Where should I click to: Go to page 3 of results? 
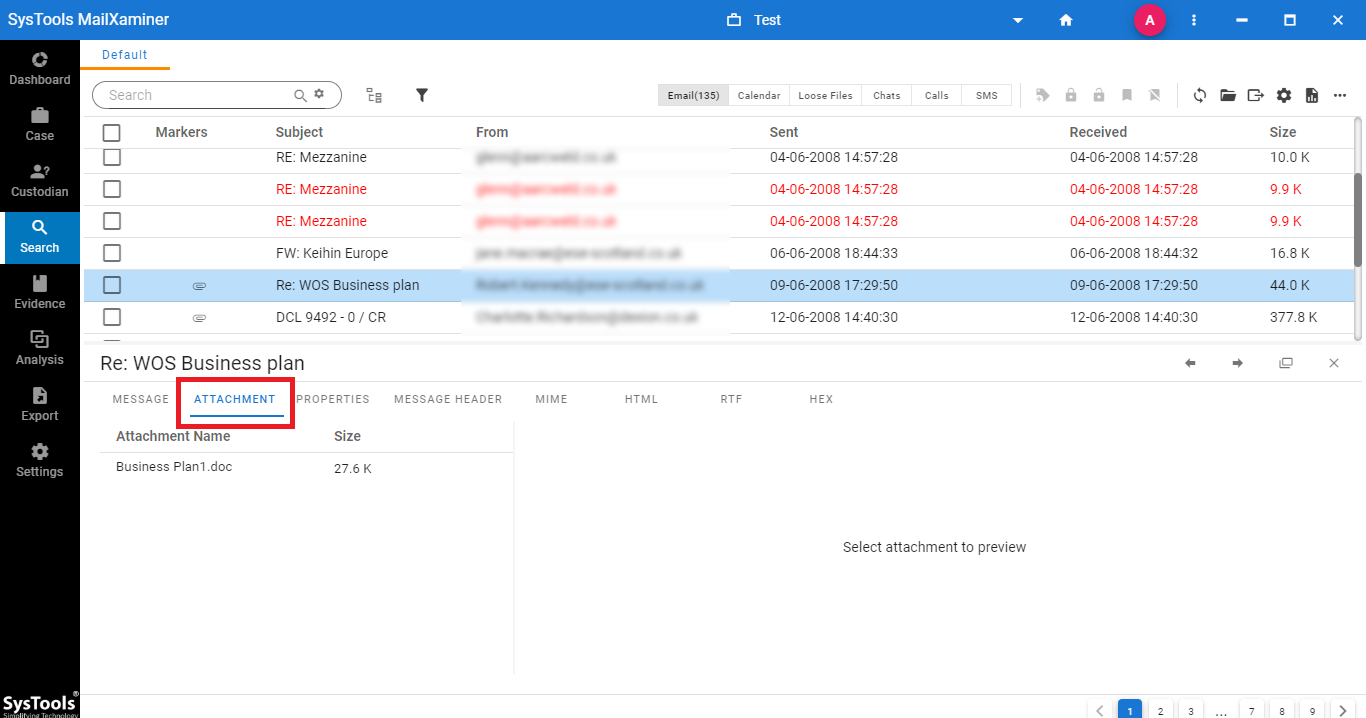tap(1190, 709)
